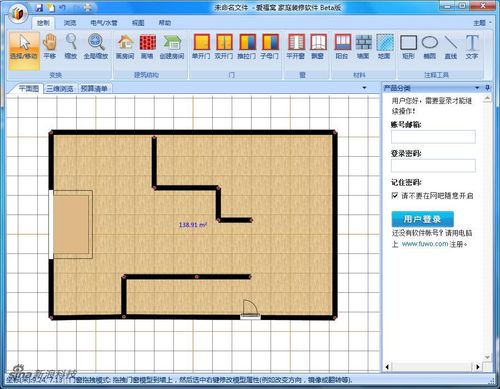This screenshot has height=389, width=500.
Task: Click the Undo arrow in quick access bar
Action: 63,8
